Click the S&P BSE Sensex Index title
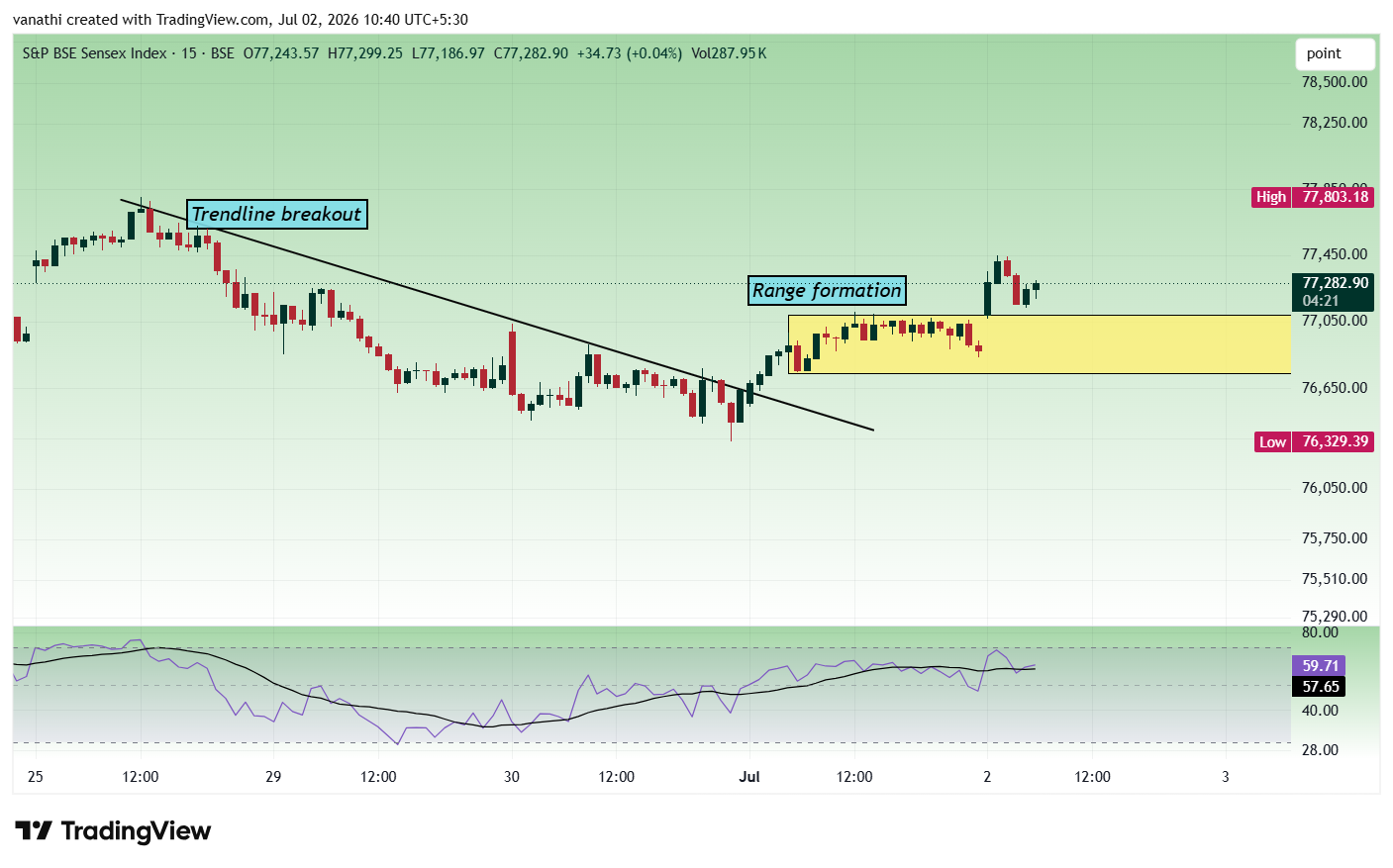Screen dimensions: 1393x868 95,53
